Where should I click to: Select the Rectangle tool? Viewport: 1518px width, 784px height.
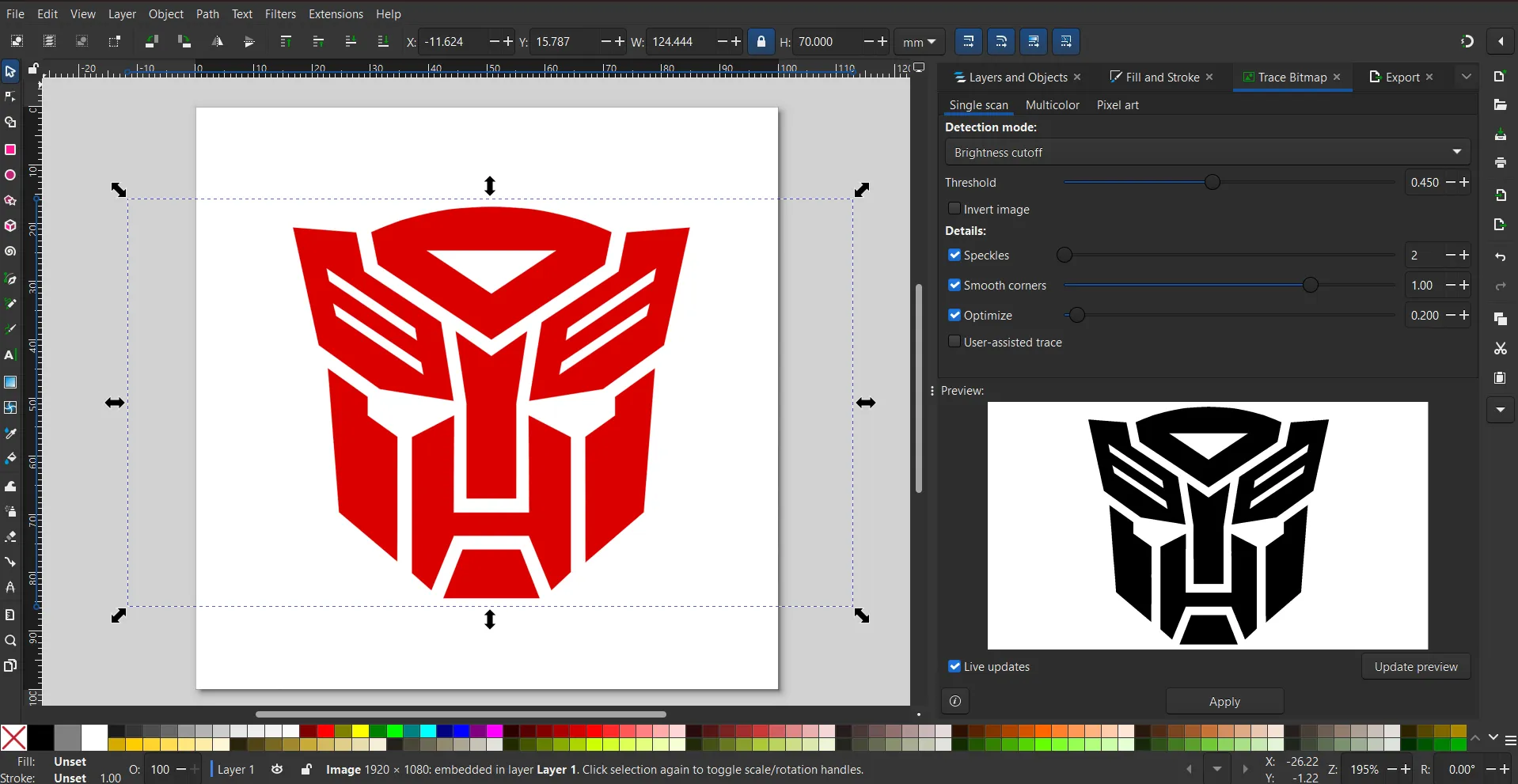10,150
